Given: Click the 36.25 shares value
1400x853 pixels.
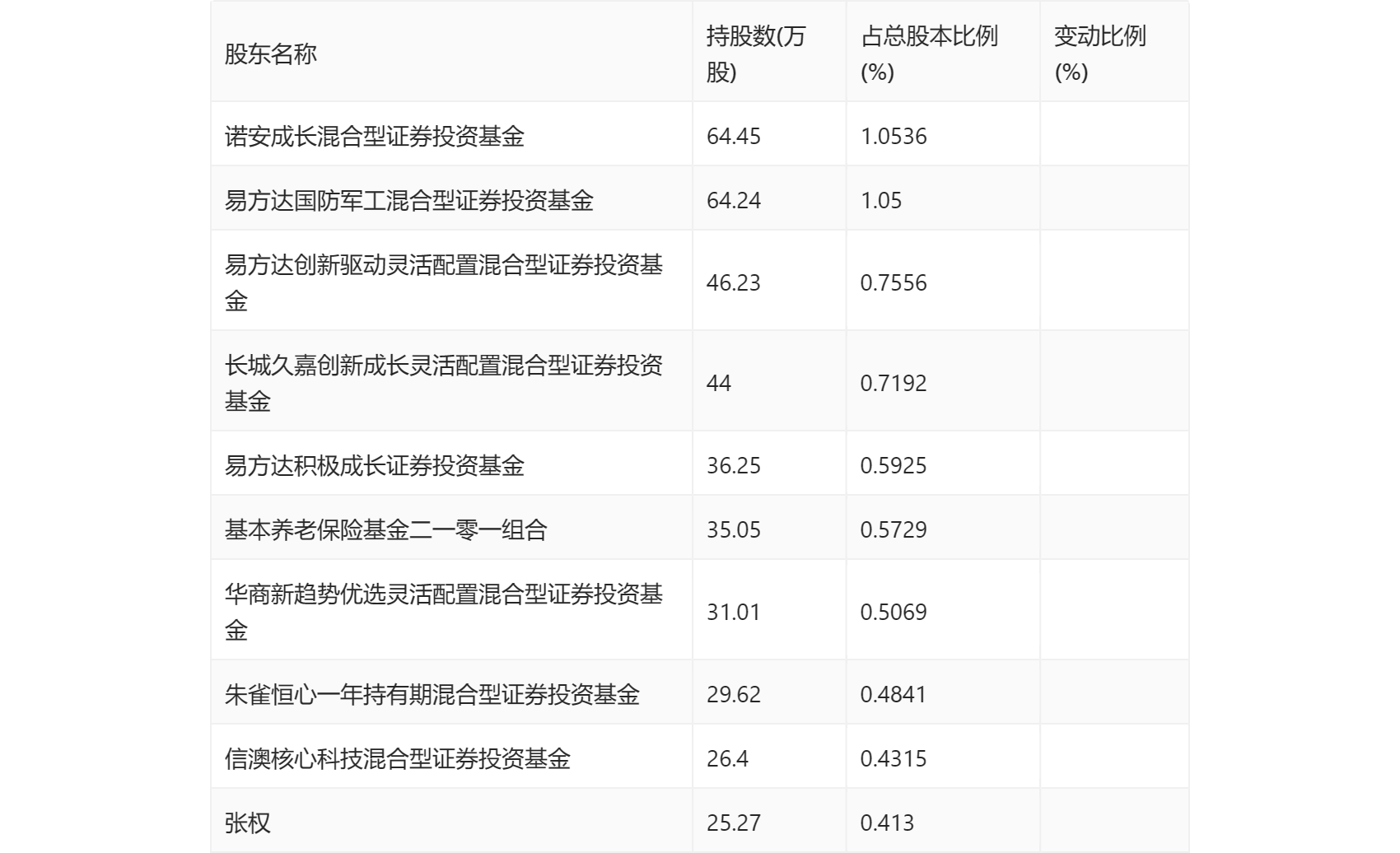Looking at the screenshot, I should tap(734, 465).
